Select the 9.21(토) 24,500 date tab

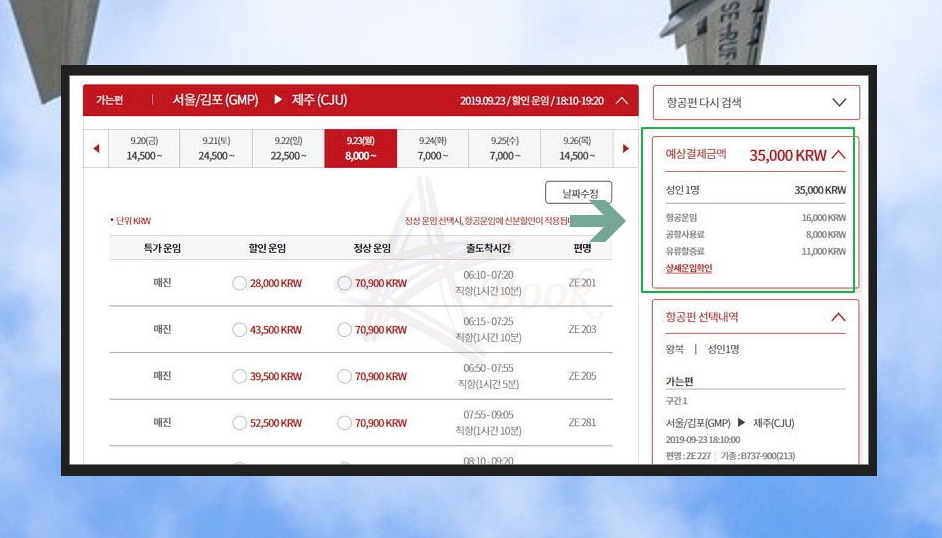216,148
